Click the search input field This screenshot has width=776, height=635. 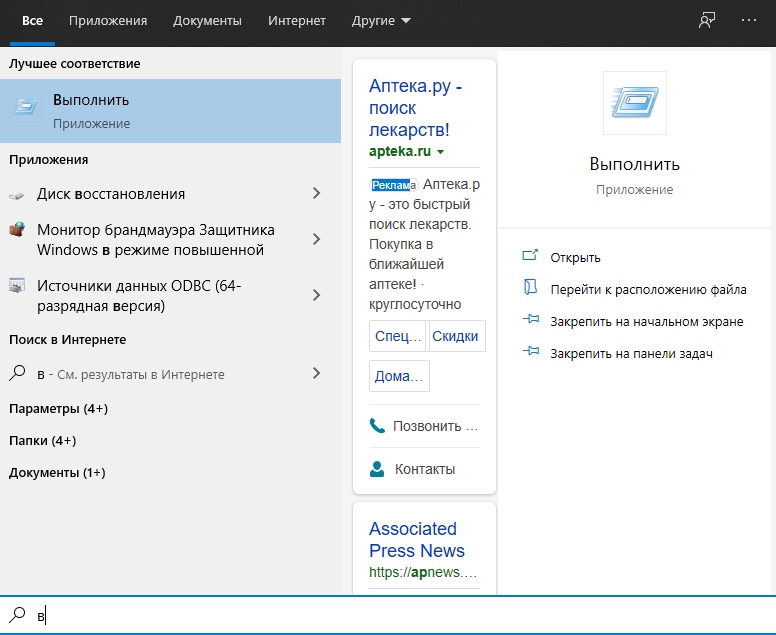(388, 615)
